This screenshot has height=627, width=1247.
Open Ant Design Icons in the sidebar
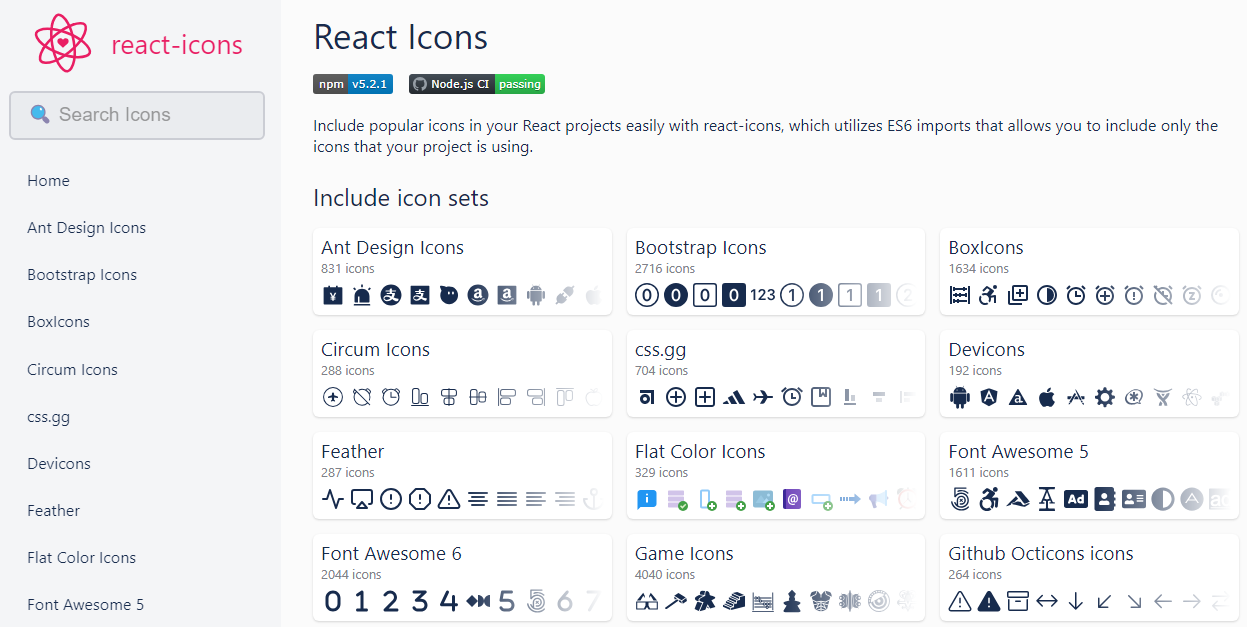point(87,228)
